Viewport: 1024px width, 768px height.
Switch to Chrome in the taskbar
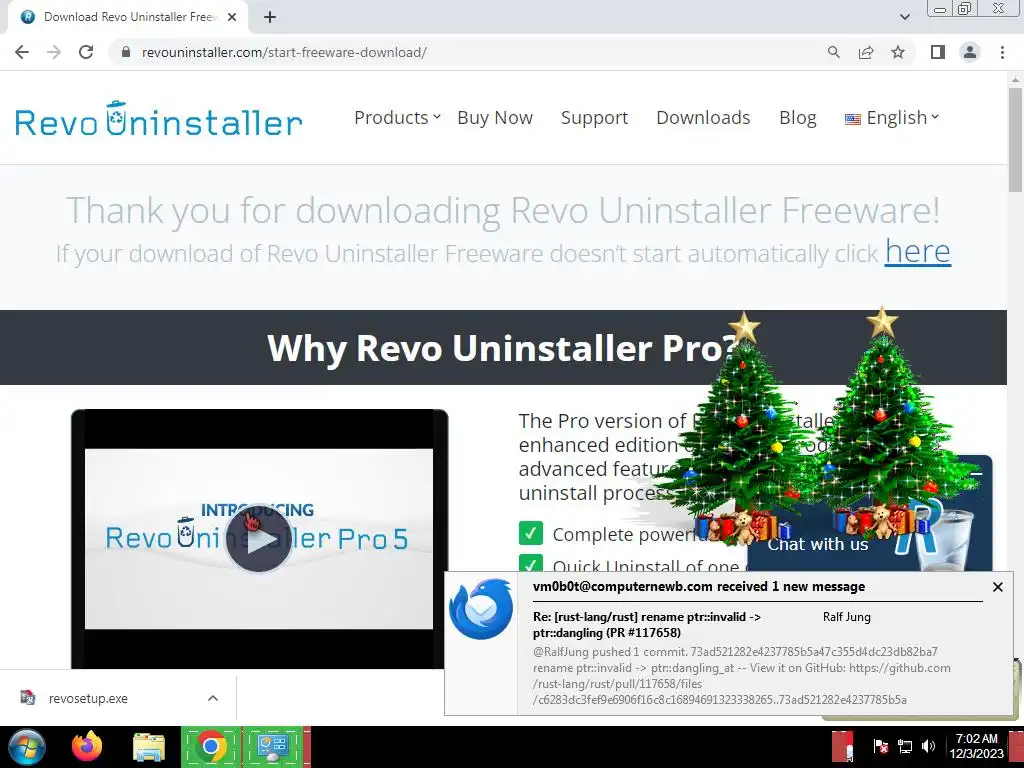pos(211,746)
